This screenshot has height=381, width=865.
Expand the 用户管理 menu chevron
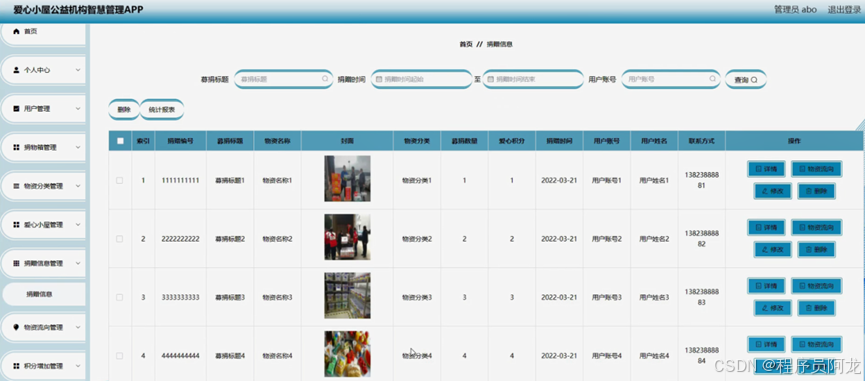click(x=78, y=109)
